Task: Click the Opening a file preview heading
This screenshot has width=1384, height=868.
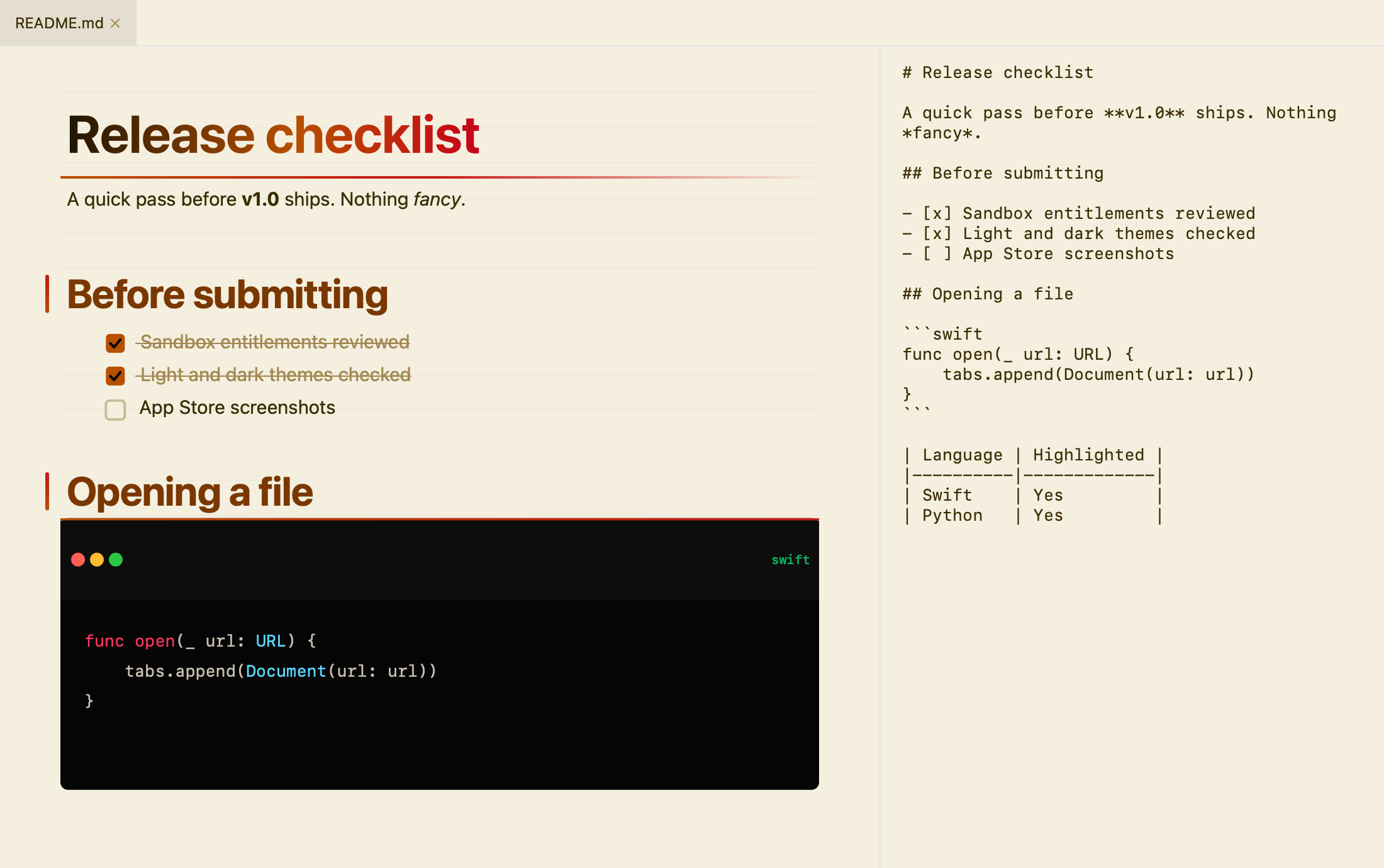Action: pyautogui.click(x=189, y=492)
